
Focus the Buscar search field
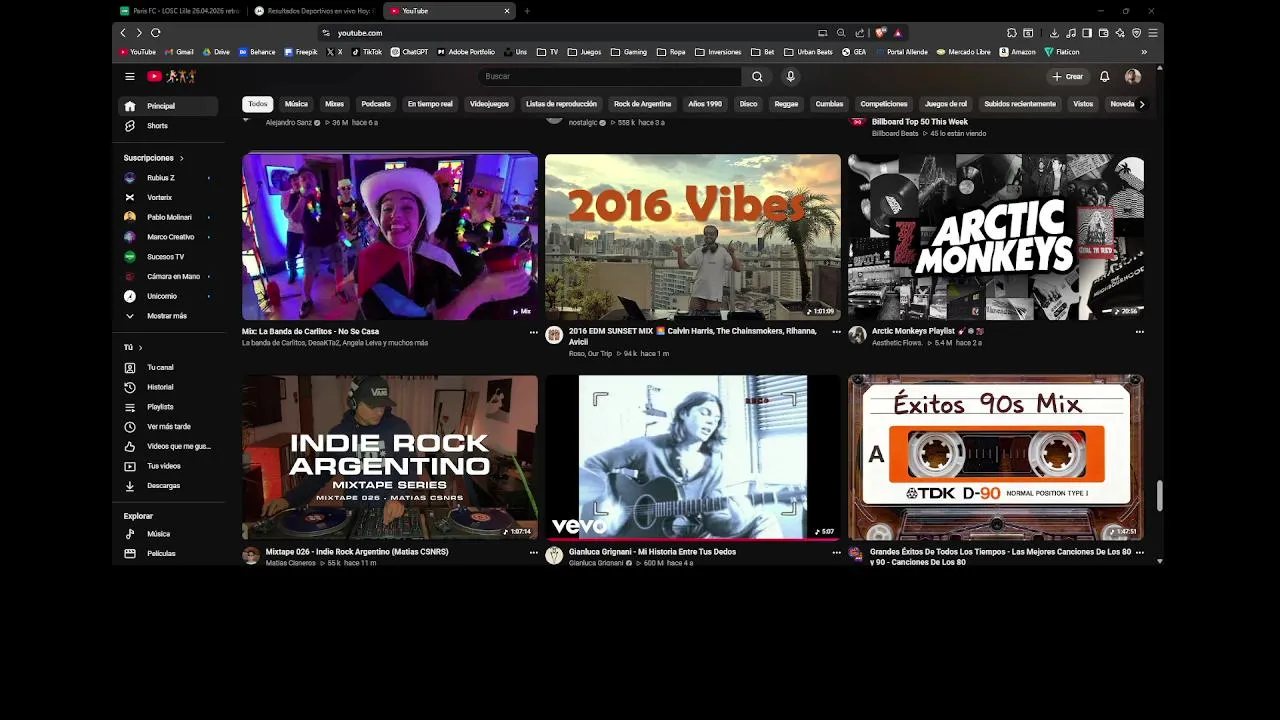pyautogui.click(x=610, y=76)
